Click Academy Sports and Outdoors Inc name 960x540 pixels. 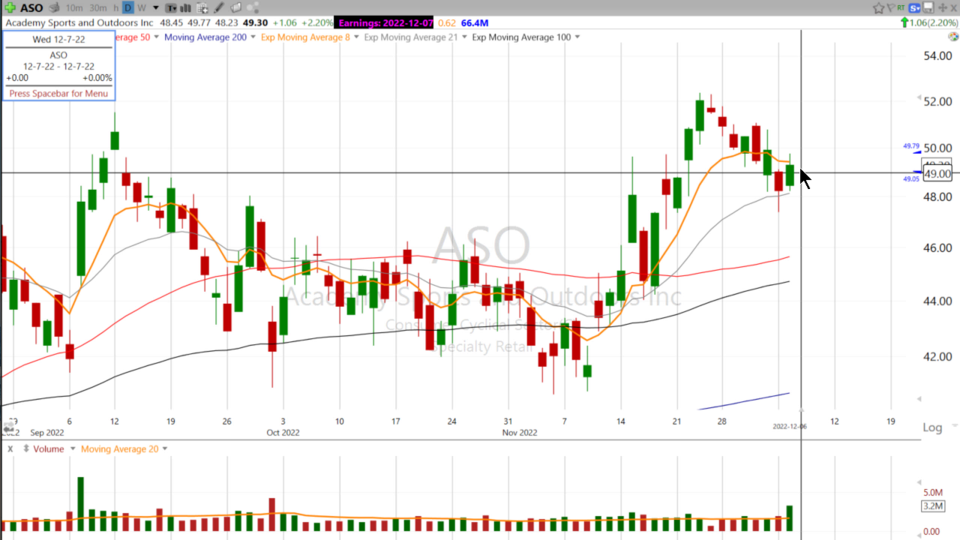pos(80,23)
